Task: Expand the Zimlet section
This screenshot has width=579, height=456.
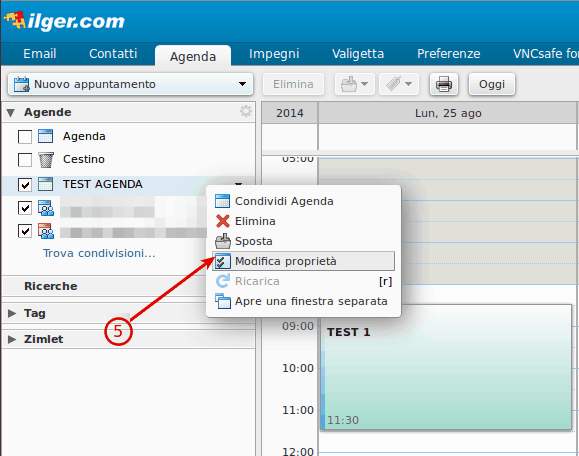Action: coord(12,339)
